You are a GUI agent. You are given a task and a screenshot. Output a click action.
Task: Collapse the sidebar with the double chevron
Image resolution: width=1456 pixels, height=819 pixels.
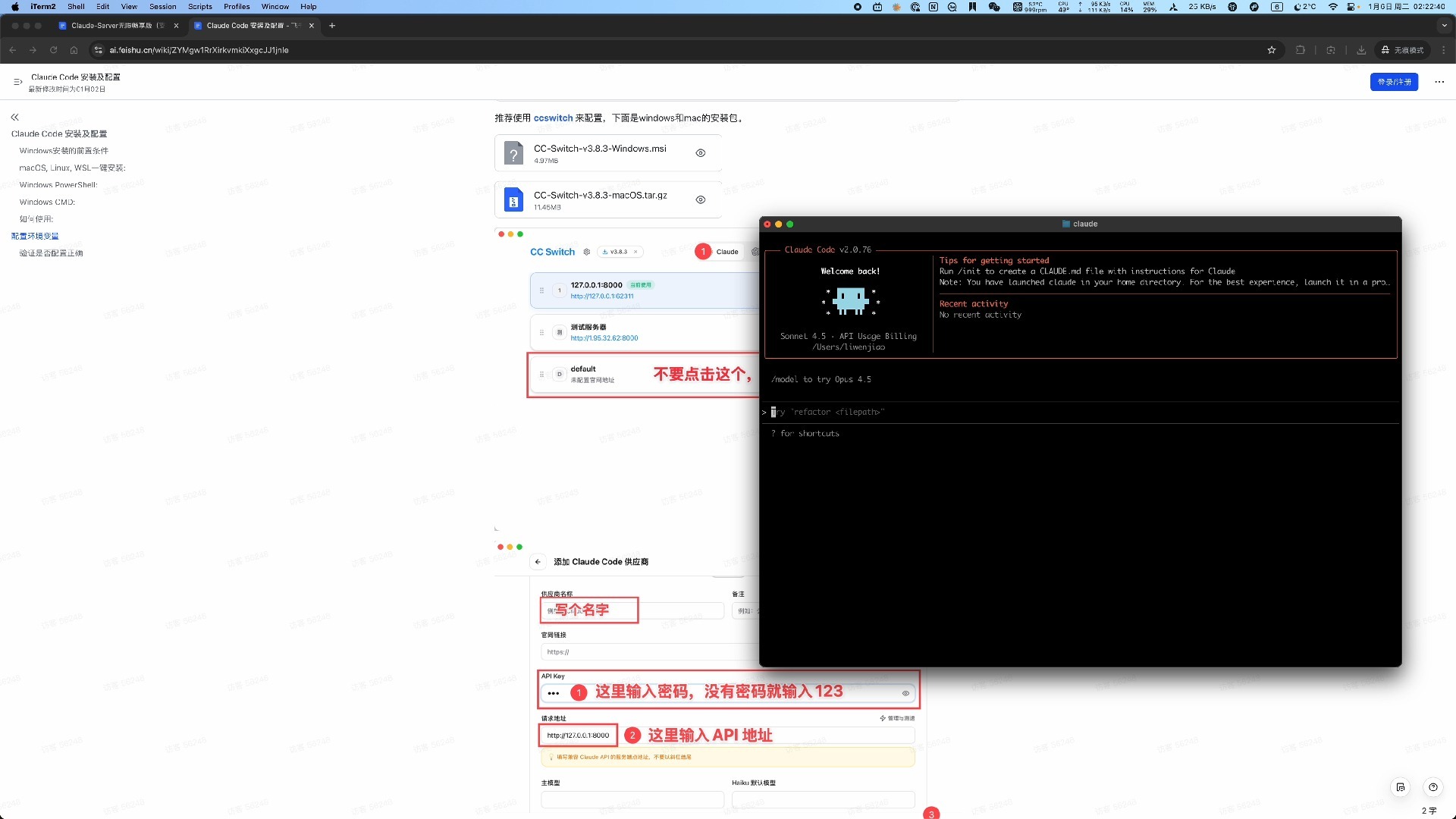[14, 117]
